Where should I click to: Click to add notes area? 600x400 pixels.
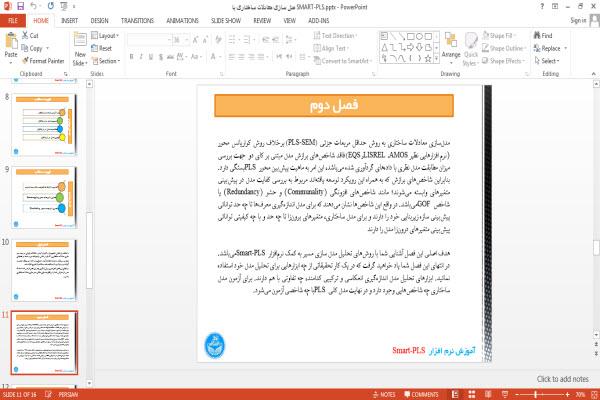pos(562,379)
